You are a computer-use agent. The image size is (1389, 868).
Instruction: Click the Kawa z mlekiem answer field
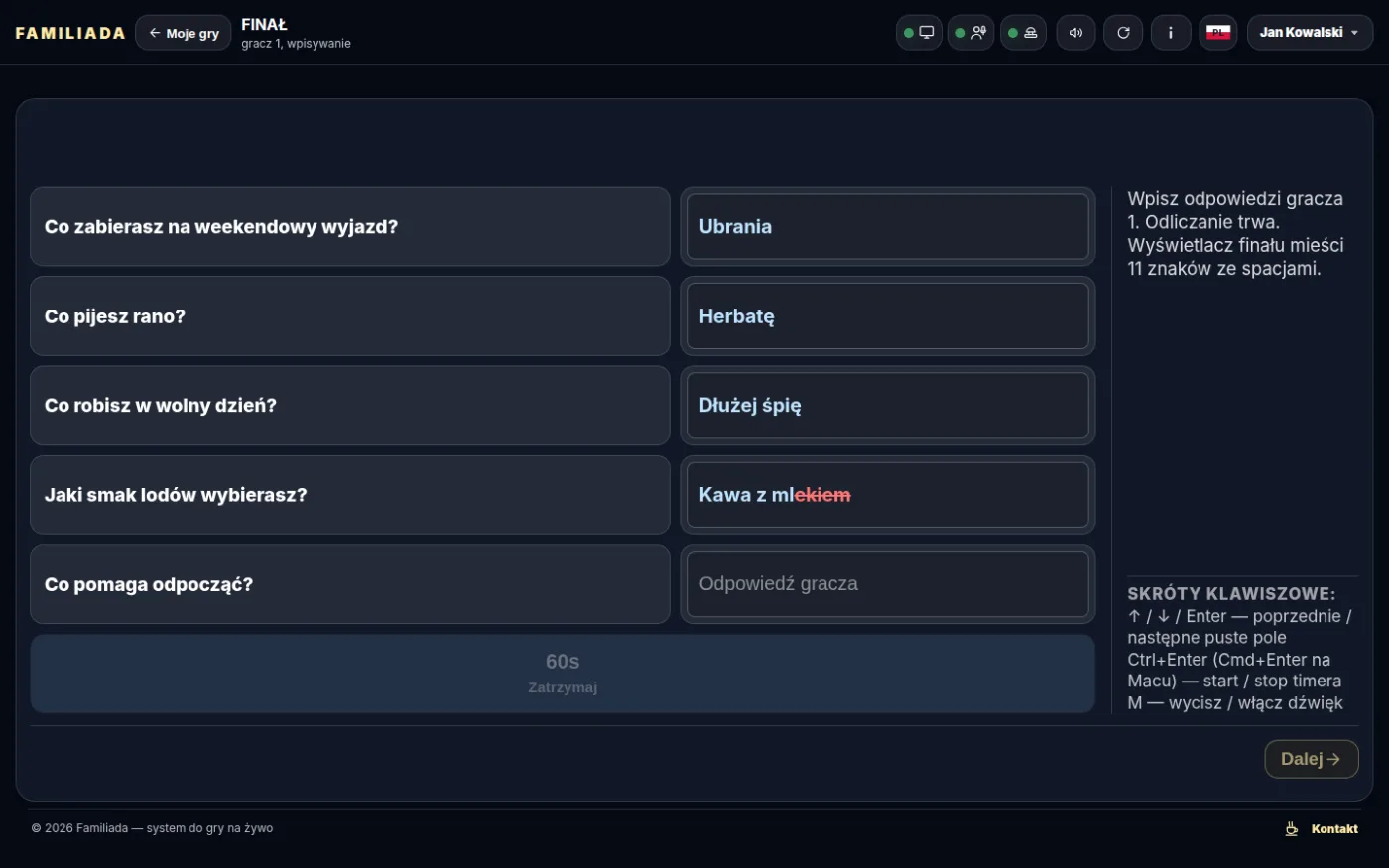(888, 495)
